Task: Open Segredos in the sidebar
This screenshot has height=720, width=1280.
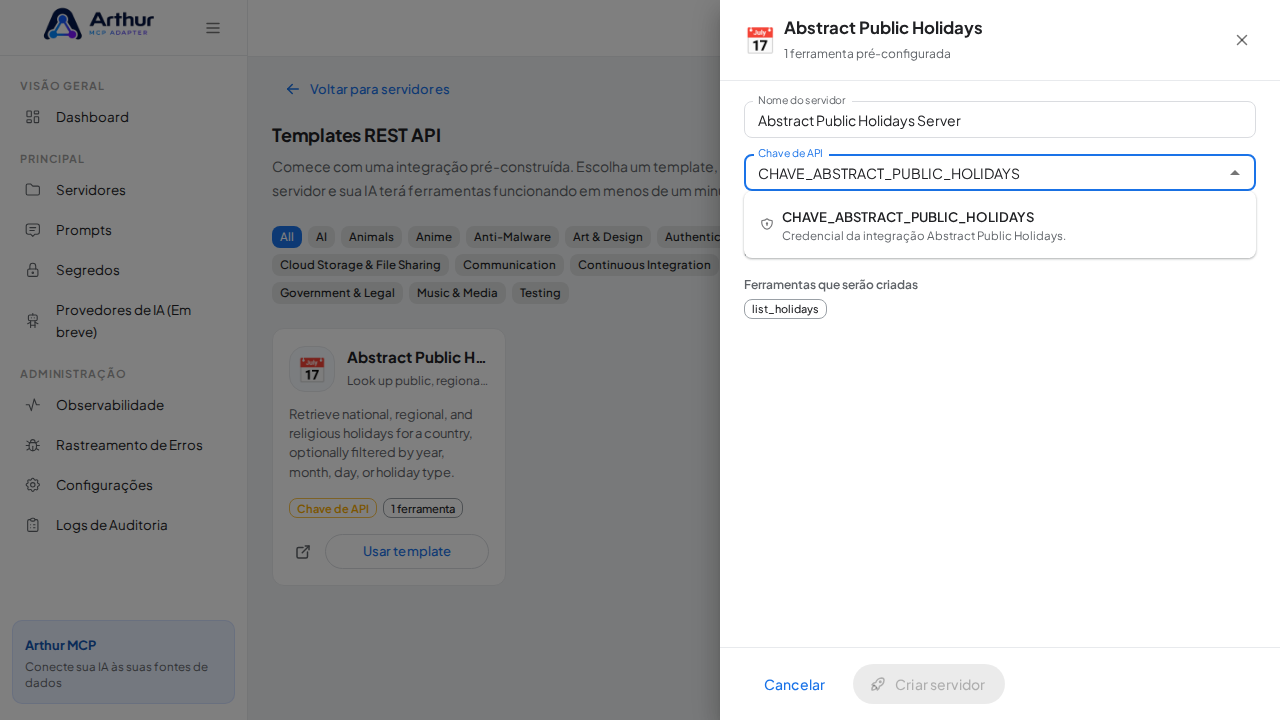Action: [124, 270]
